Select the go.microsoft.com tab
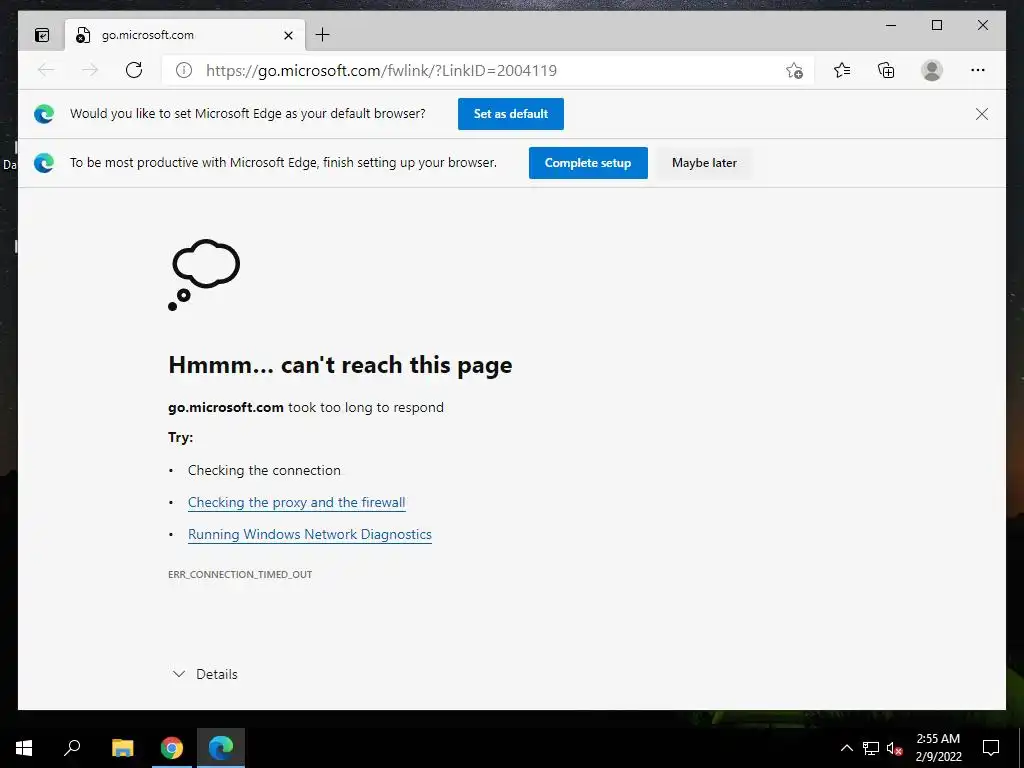This screenshot has height=768, width=1024. tap(185, 35)
